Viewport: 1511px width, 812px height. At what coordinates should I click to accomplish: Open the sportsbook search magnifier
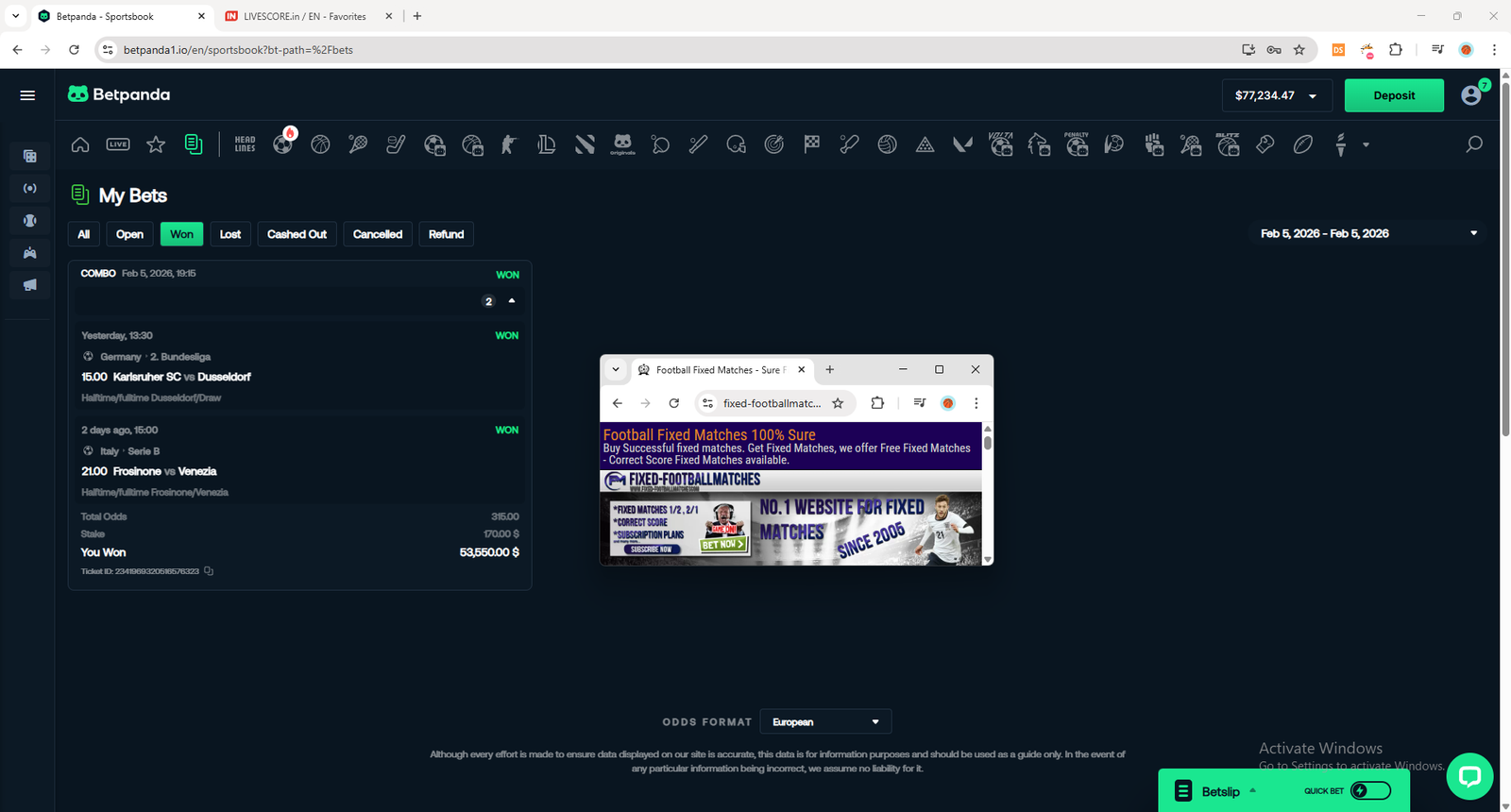tap(1473, 144)
